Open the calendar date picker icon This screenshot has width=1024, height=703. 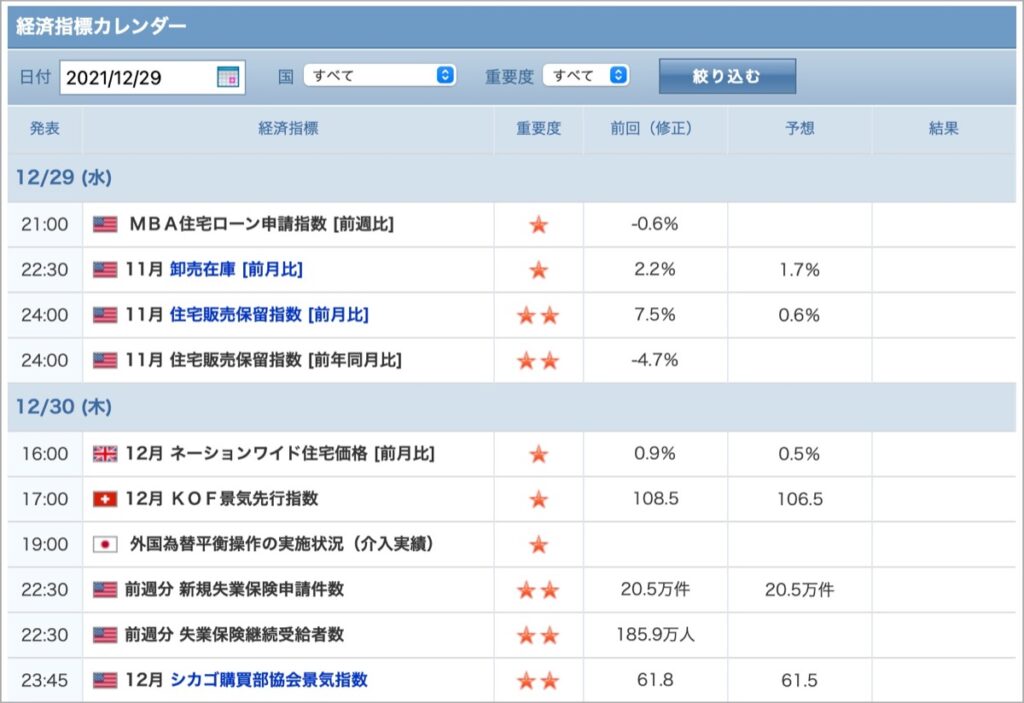click(227, 77)
